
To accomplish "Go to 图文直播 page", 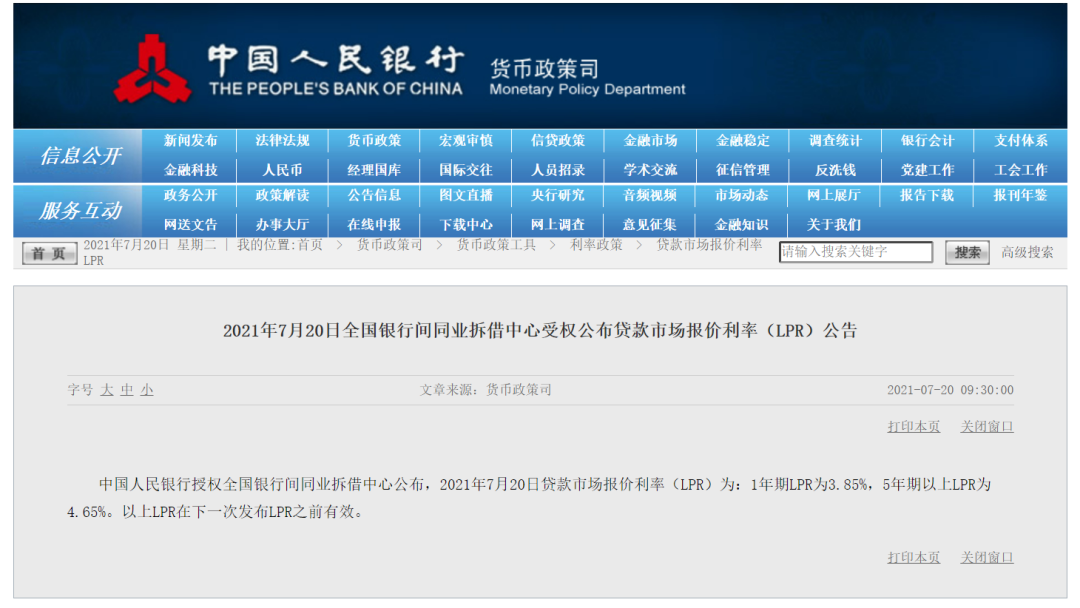I will pos(466,196).
